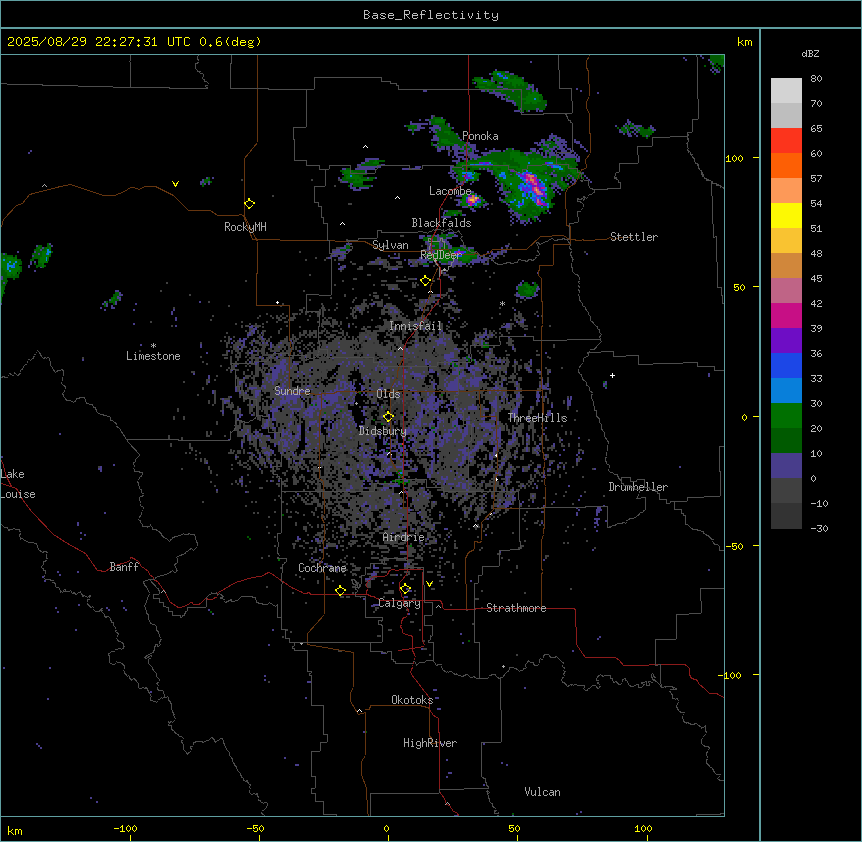862x842 pixels.
Task: Click the Didsbury label
Action: pyautogui.click(x=383, y=431)
